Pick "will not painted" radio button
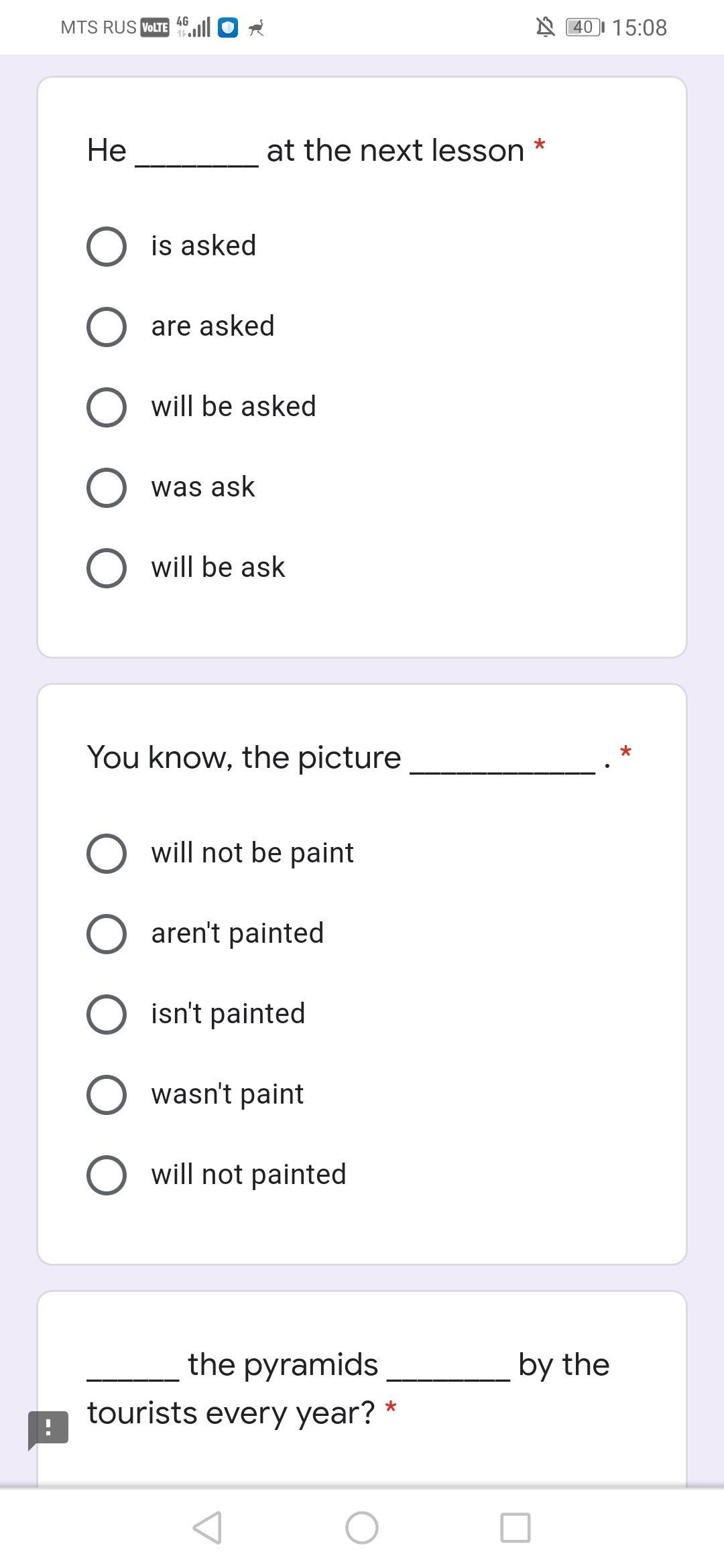 107,1175
